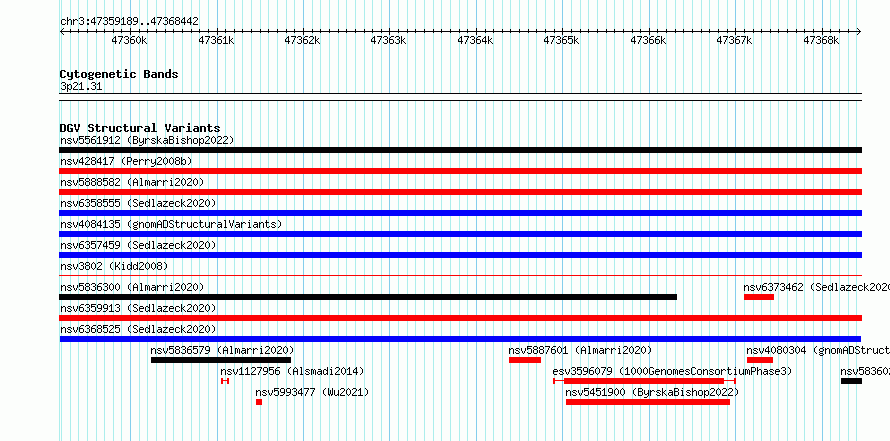Image resolution: width=890 pixels, height=441 pixels.
Task: Select the red bar under nsv4080304
Action: tap(759, 360)
